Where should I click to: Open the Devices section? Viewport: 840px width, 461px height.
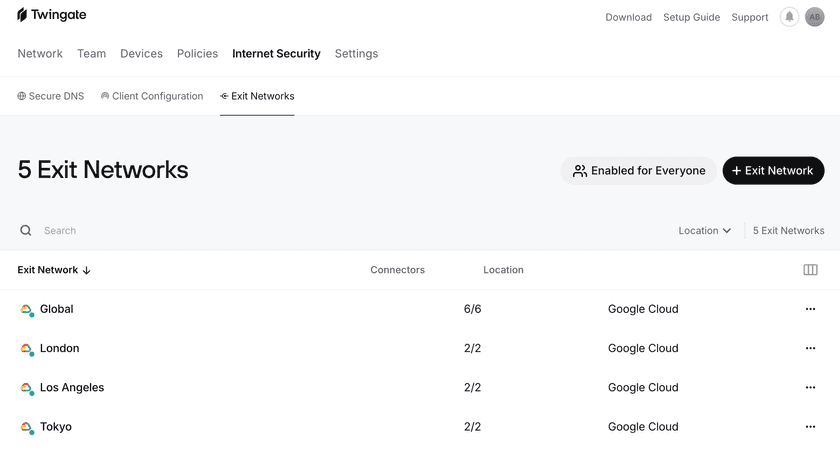tap(141, 54)
